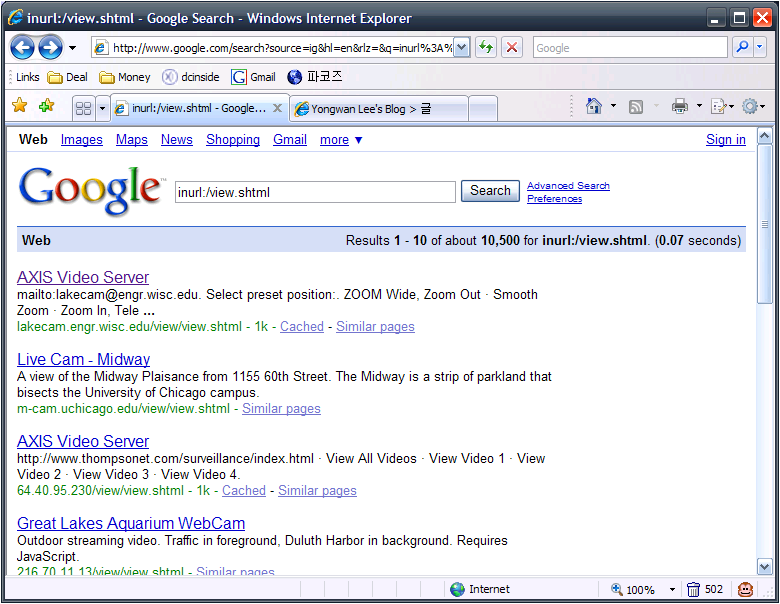The width and height of the screenshot is (780, 604).
Task: Open the Preferences link
Action: coord(554,199)
